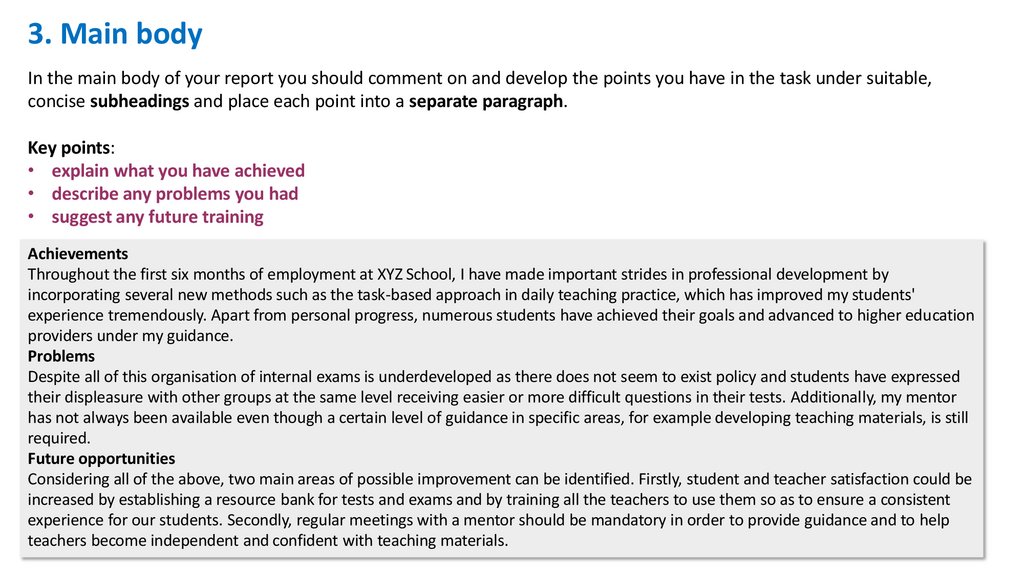The width and height of the screenshot is (1024, 576).
Task: Select the "Future opportunities" subheading
Action: [x=101, y=459]
